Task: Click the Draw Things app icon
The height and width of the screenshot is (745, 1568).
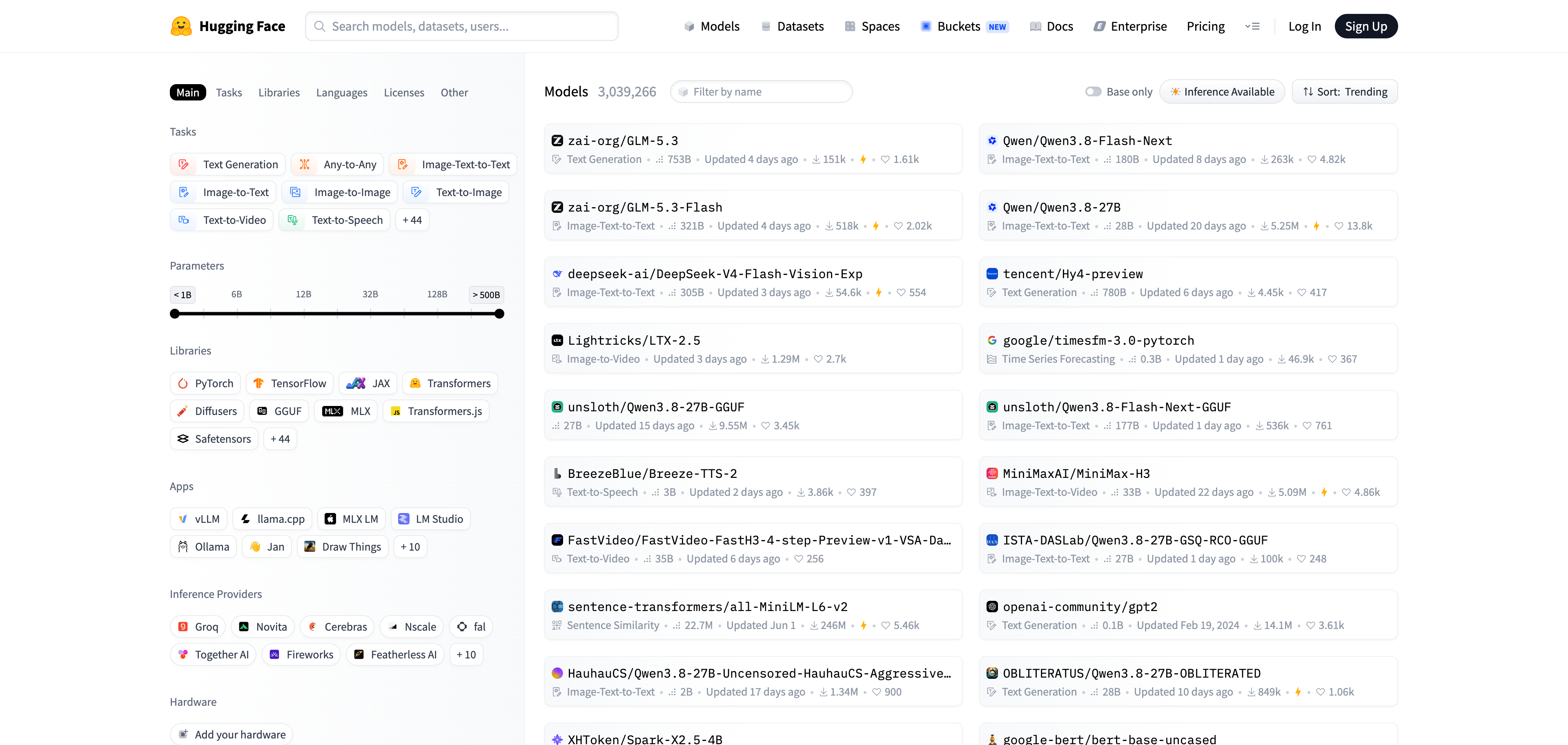Action: pyautogui.click(x=310, y=546)
